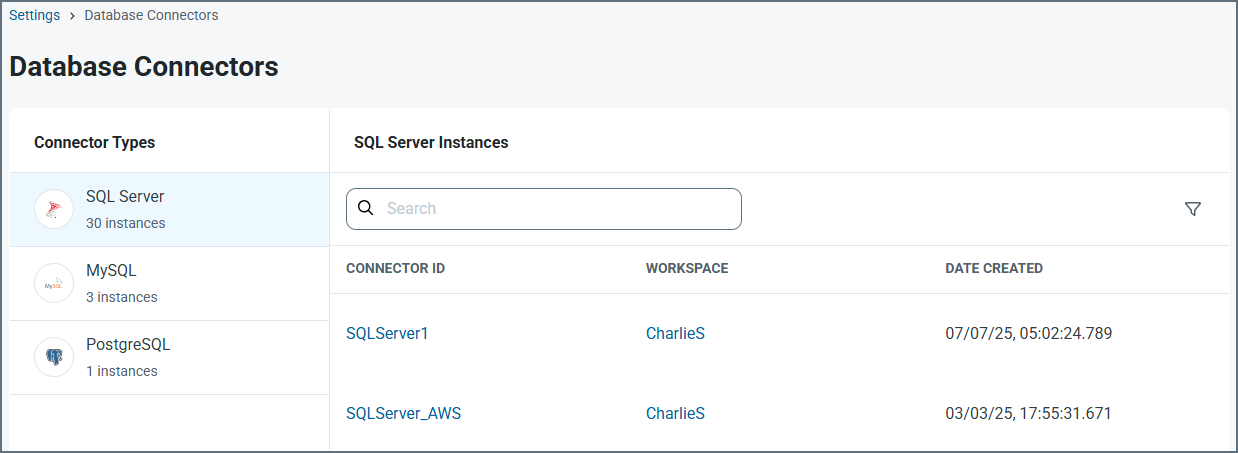Sort by DATE CREATED column header

coord(993,269)
